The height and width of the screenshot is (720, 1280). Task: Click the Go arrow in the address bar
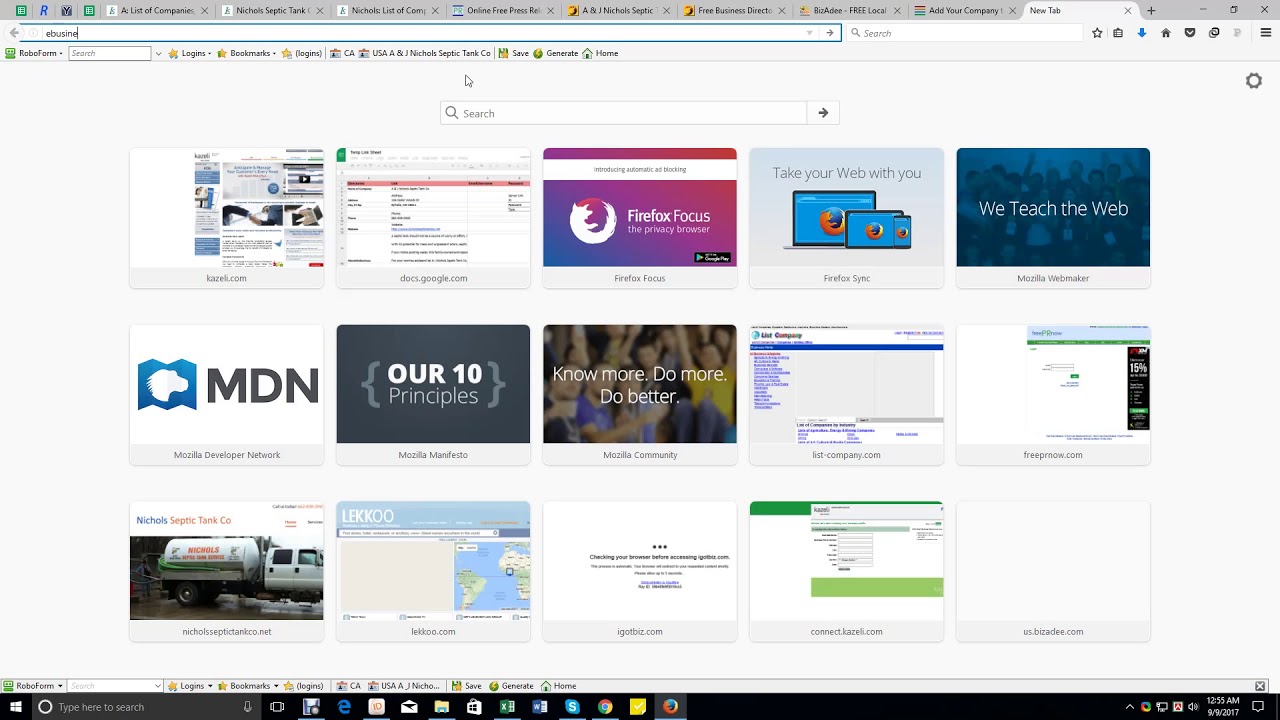coord(829,33)
